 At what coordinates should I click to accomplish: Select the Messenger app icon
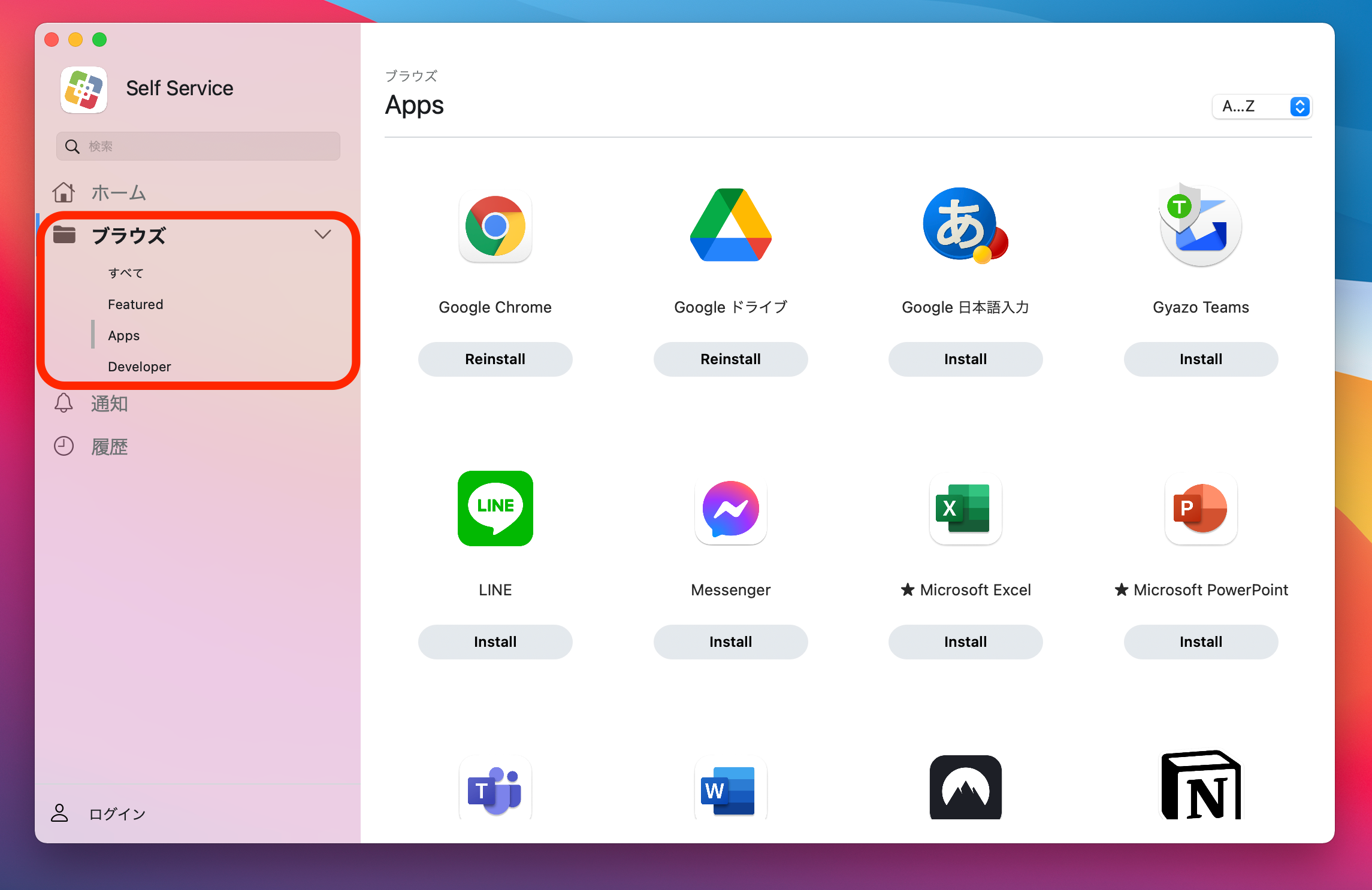click(x=730, y=508)
